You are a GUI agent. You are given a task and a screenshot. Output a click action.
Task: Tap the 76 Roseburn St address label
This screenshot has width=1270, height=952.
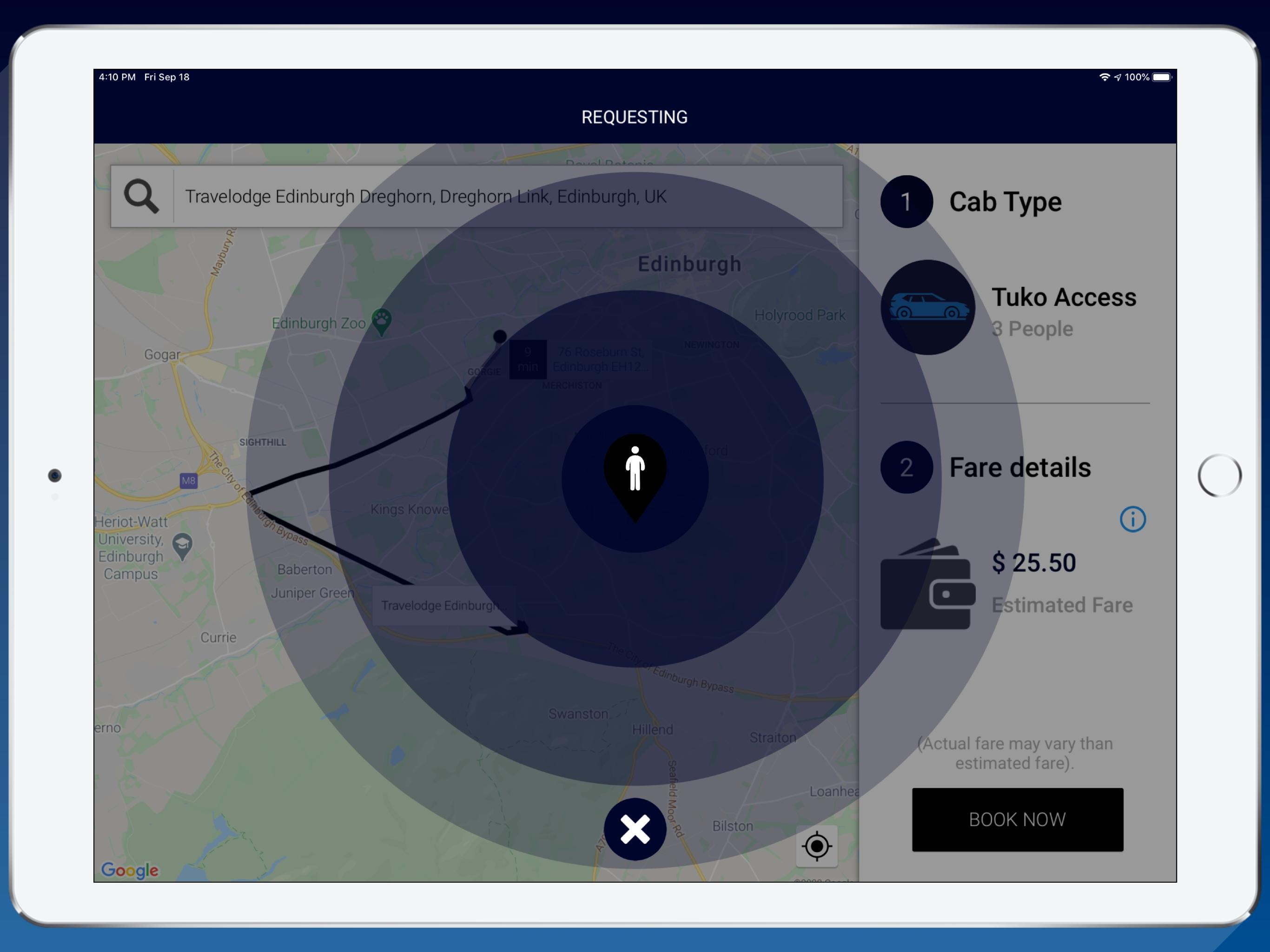point(601,359)
